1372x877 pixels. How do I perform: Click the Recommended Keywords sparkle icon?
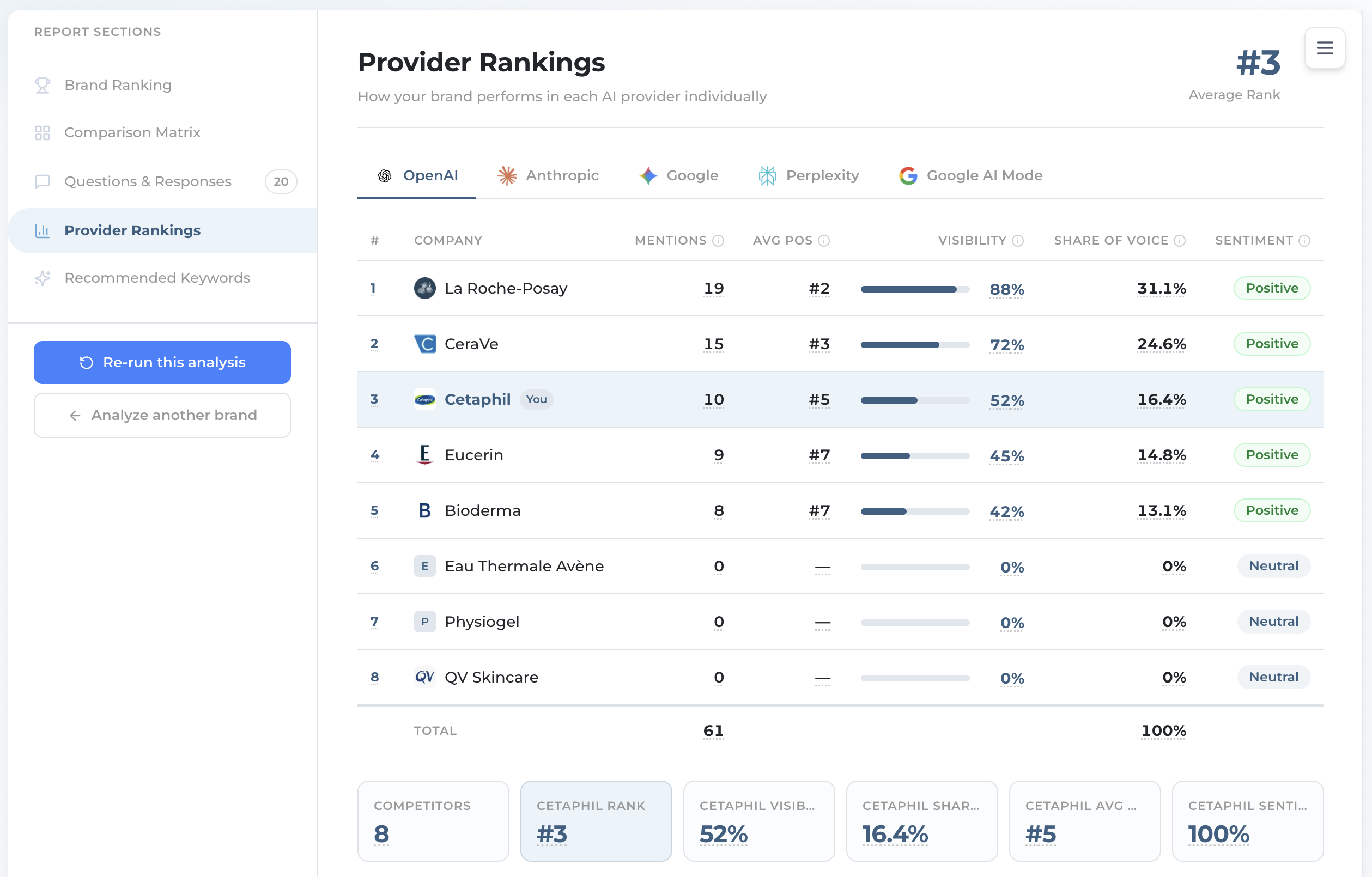[x=42, y=278]
